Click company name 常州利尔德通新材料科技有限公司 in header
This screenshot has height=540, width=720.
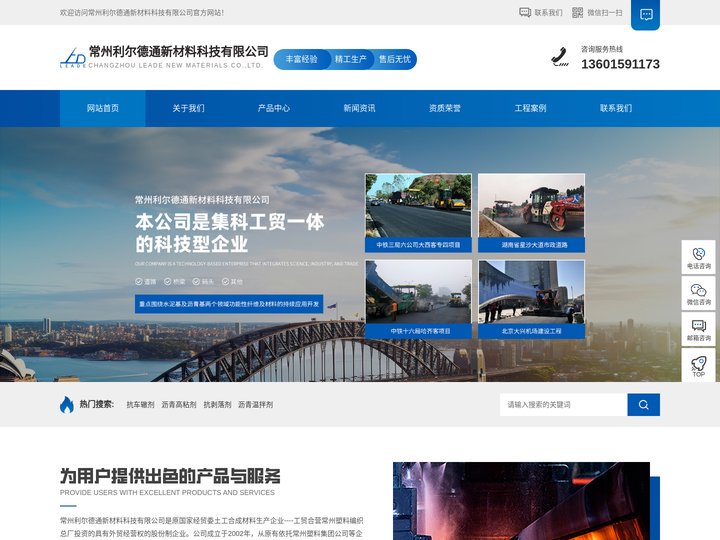[x=178, y=51]
